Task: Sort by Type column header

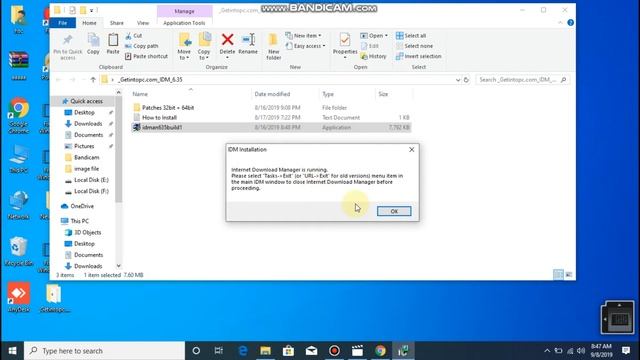Action: [x=328, y=94]
